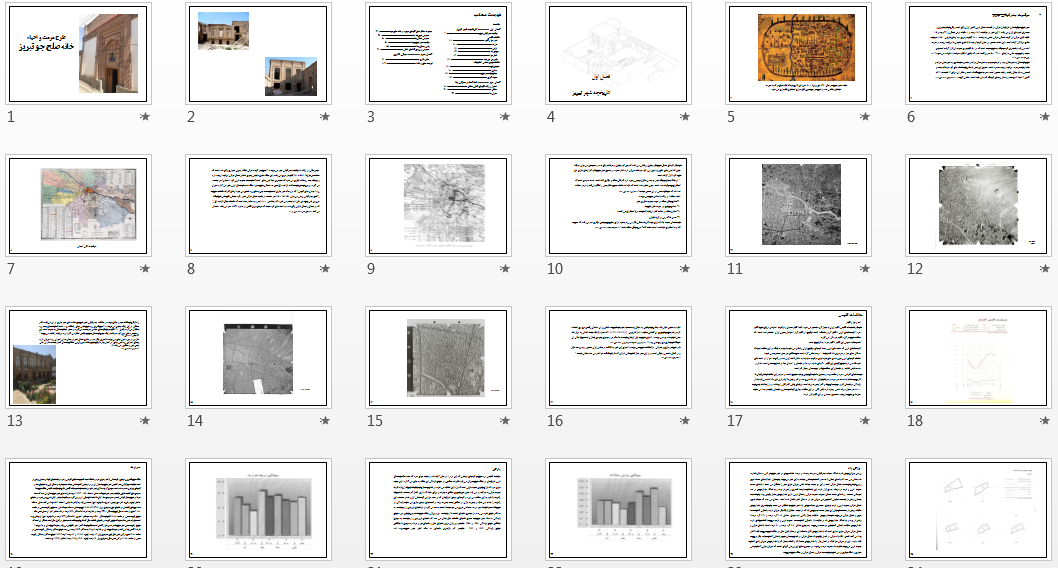
Task: Play transition star icon for slide 3
Action: point(505,117)
